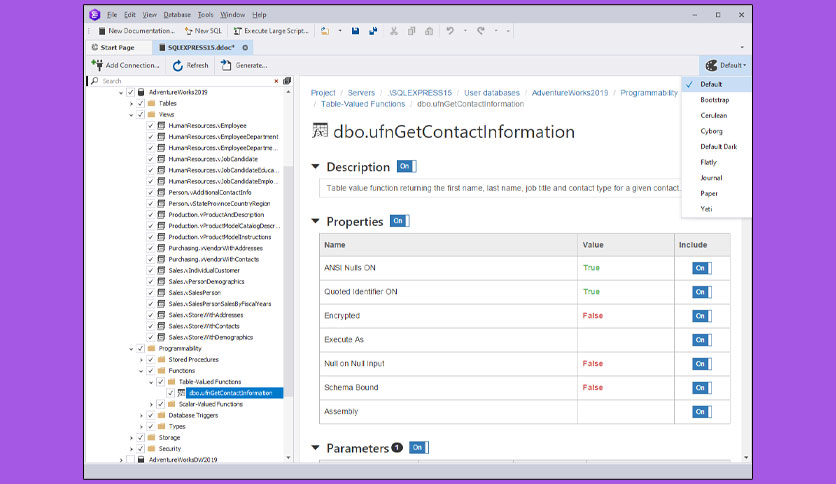Open the File menu
The height and width of the screenshot is (484, 836).
[112, 15]
